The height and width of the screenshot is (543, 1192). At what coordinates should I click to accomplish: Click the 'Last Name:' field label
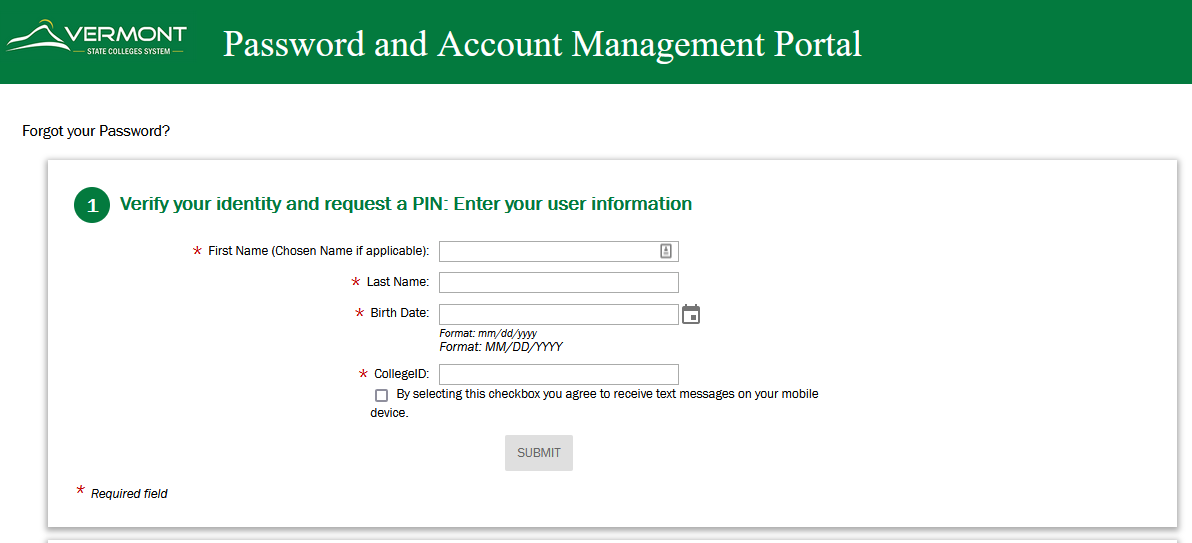(x=397, y=282)
